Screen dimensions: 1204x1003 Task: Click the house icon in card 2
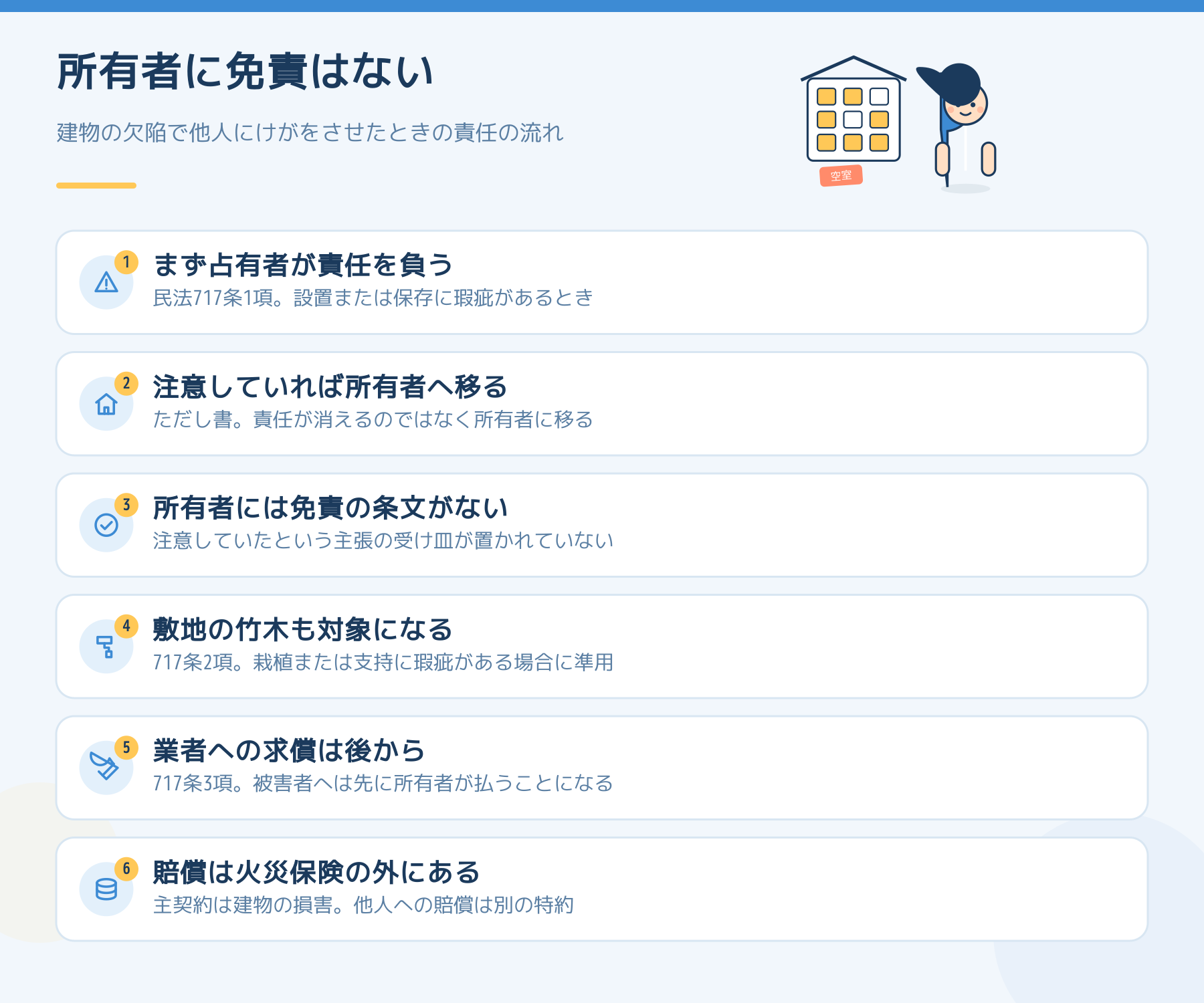pyautogui.click(x=106, y=404)
